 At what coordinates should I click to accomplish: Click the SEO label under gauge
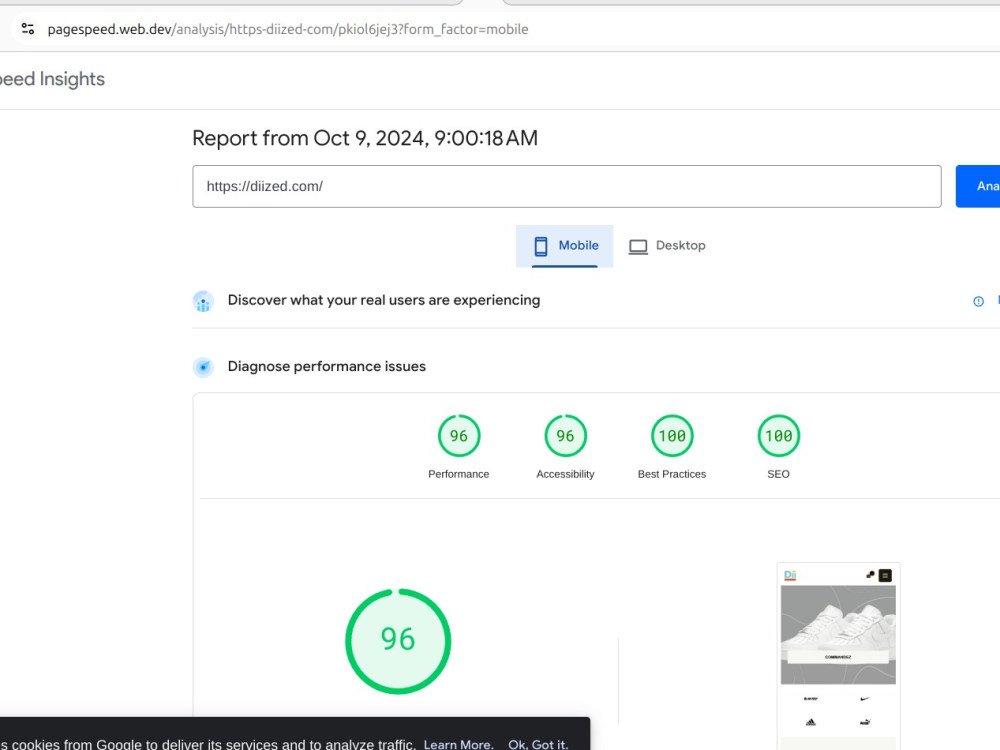pos(778,474)
